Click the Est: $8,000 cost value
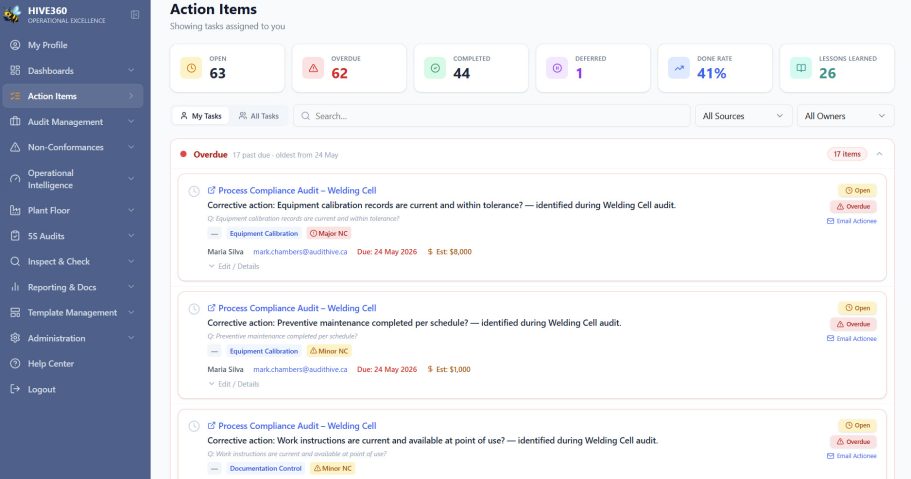The height and width of the screenshot is (479, 911). pyautogui.click(x=450, y=252)
